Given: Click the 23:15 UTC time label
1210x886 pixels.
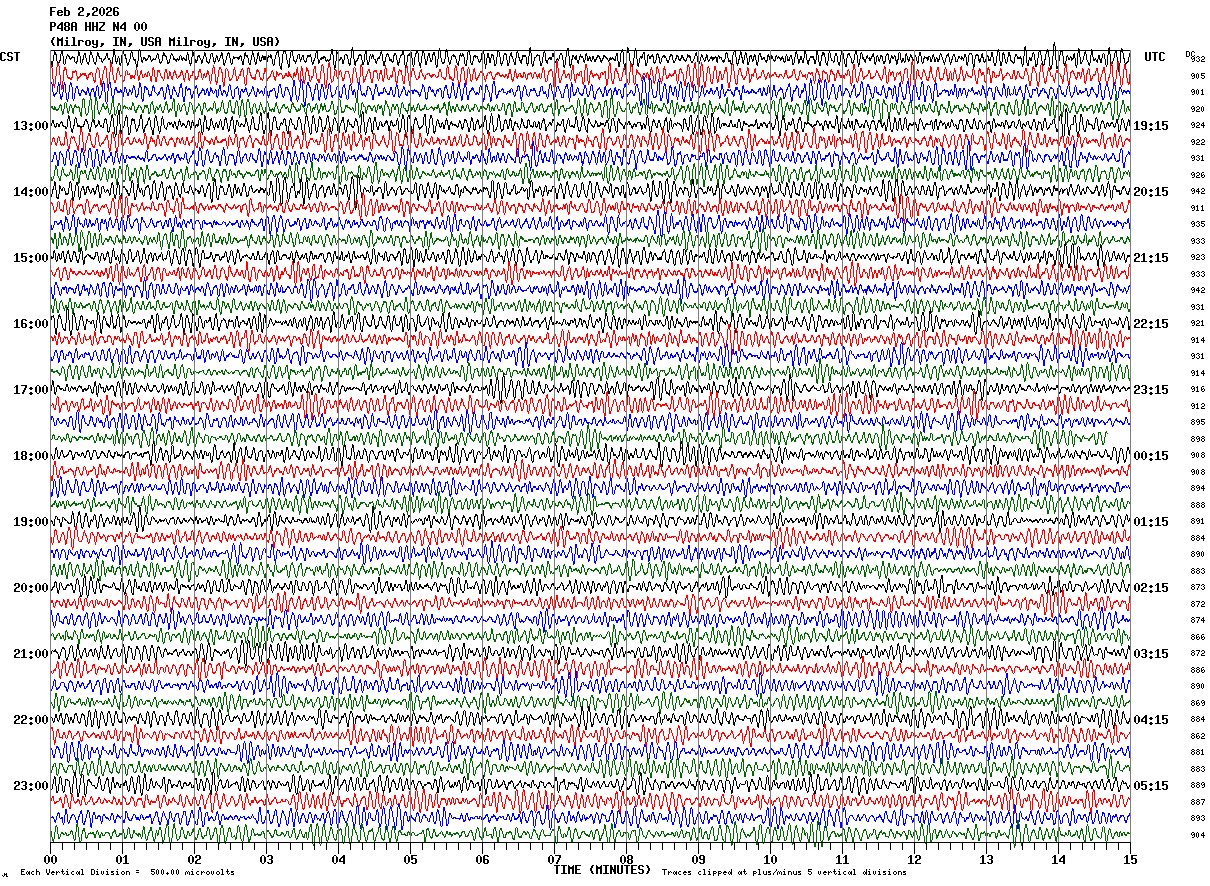Looking at the screenshot, I should [x=1150, y=390].
